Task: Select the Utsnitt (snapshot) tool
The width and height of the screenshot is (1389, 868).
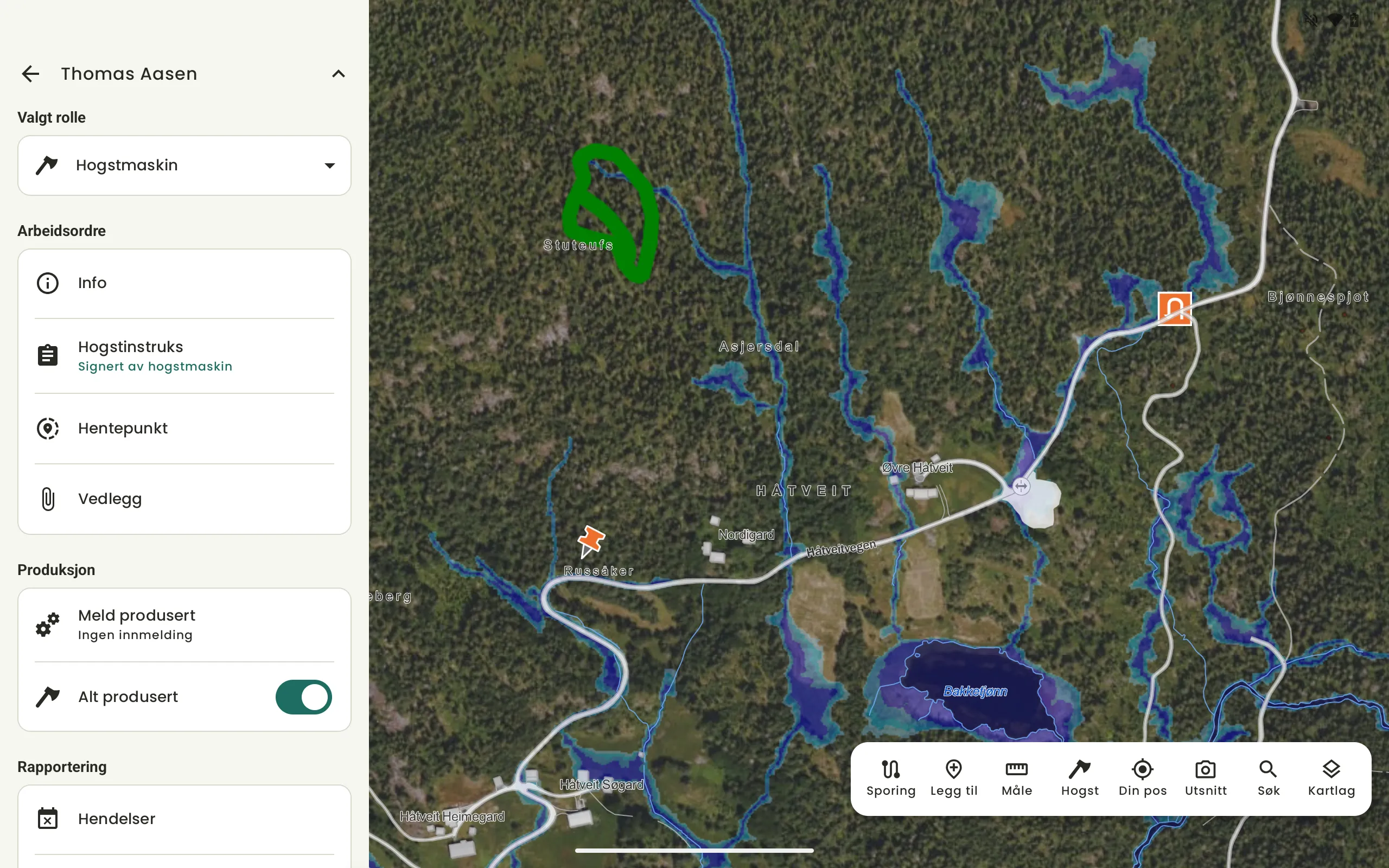Action: coord(1205,778)
